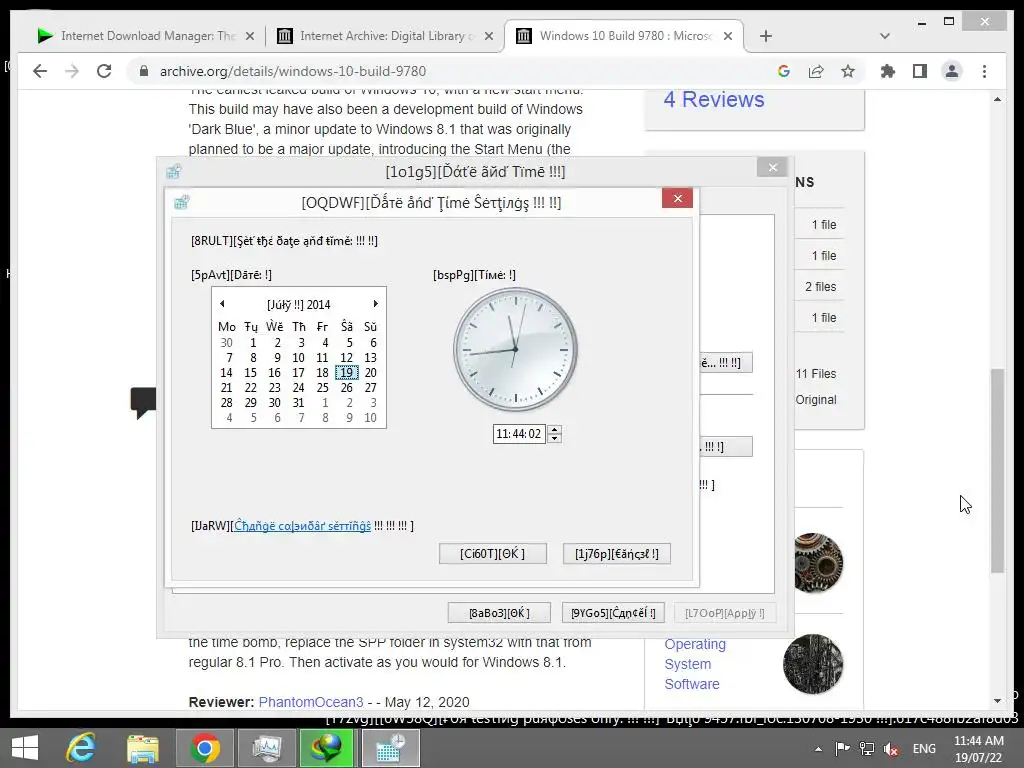Switch to Date and Time taskbar item
The width and height of the screenshot is (1024, 768).
[x=391, y=748]
